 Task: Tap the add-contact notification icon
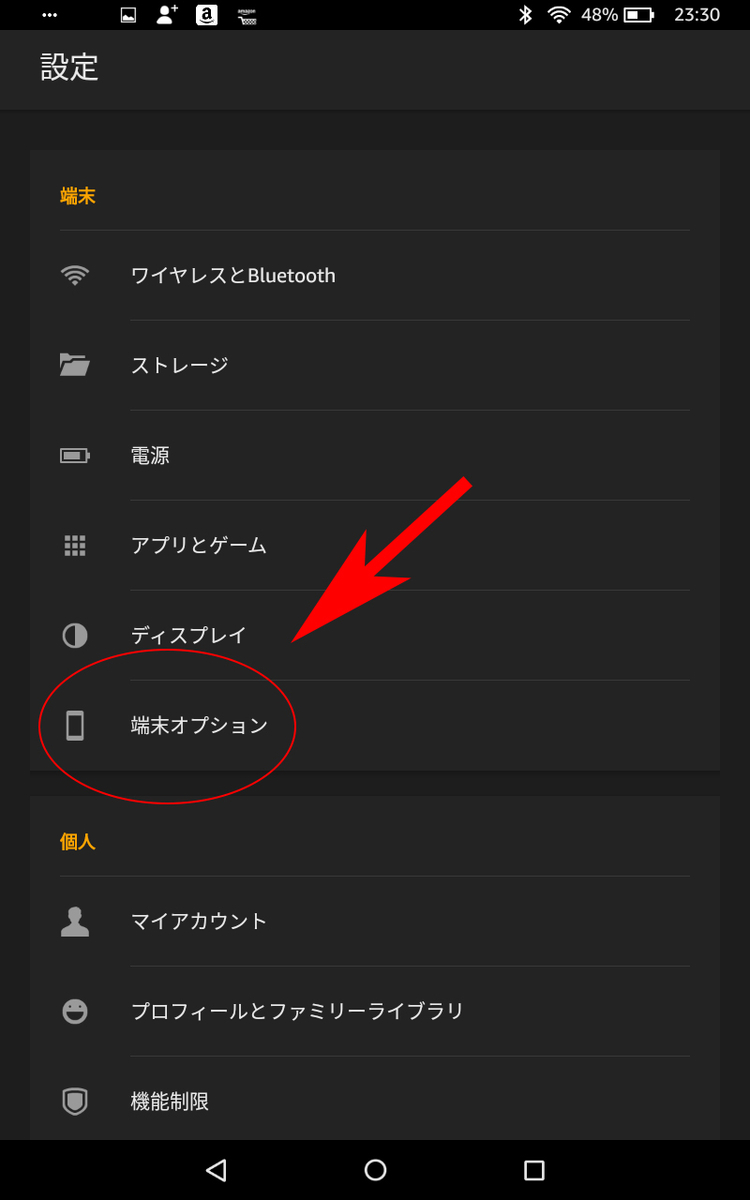point(167,14)
